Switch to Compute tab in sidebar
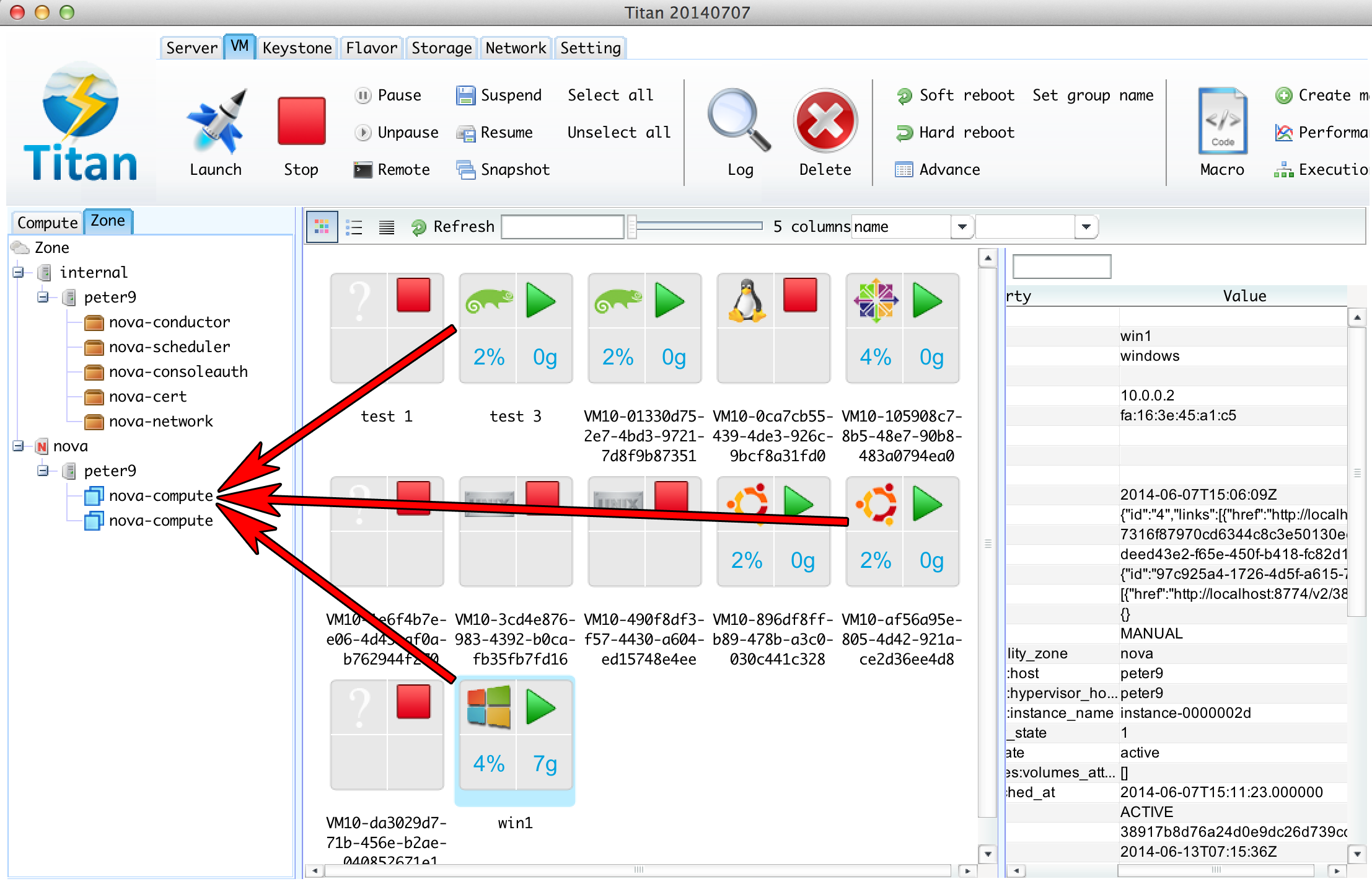This screenshot has width=1372, height=884. point(47,223)
